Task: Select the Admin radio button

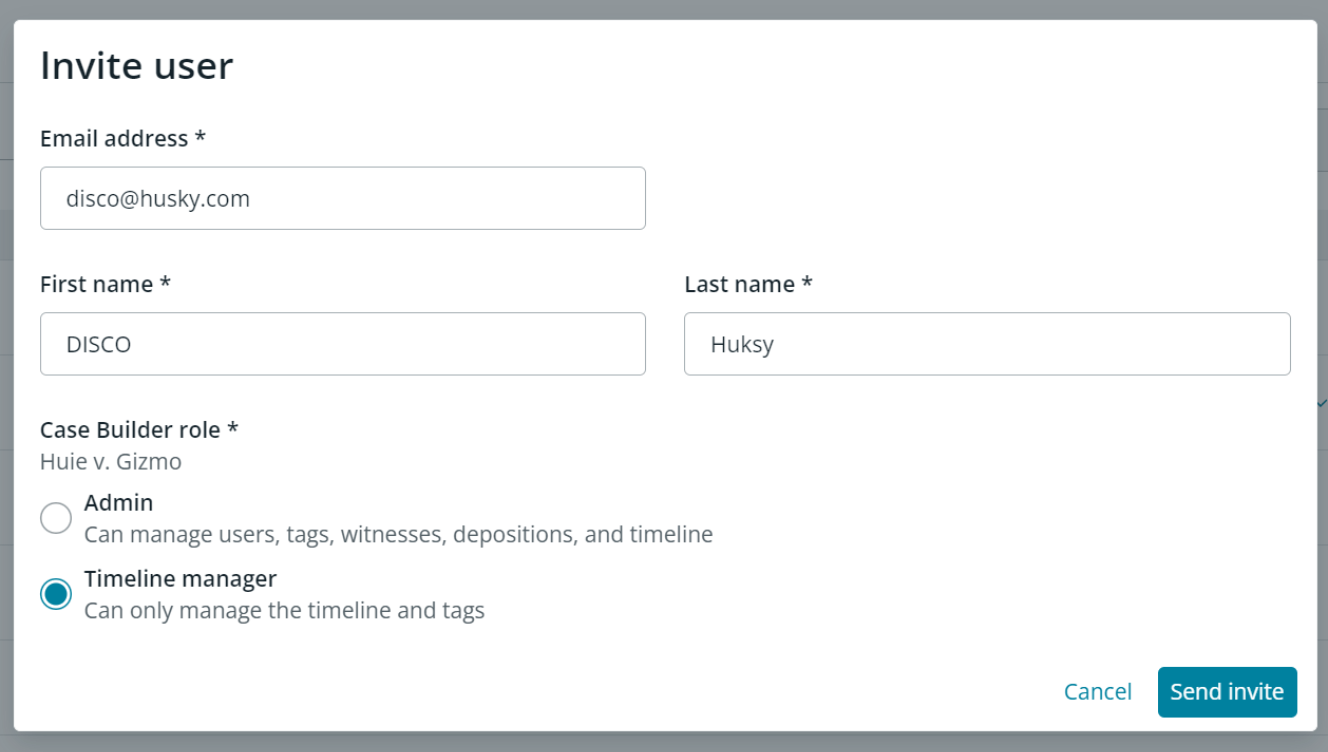Action: (56, 518)
